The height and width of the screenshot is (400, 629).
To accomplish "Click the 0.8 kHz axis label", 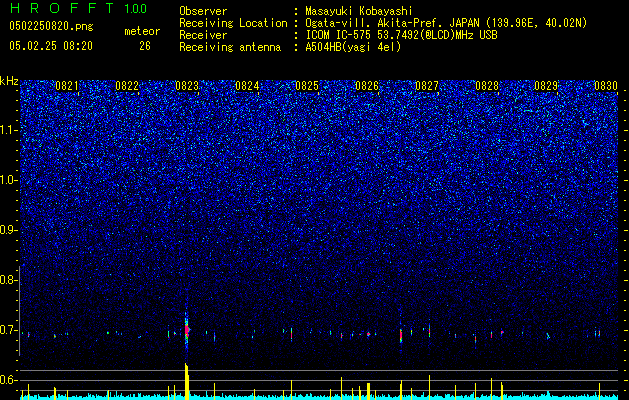I will [x=7, y=280].
